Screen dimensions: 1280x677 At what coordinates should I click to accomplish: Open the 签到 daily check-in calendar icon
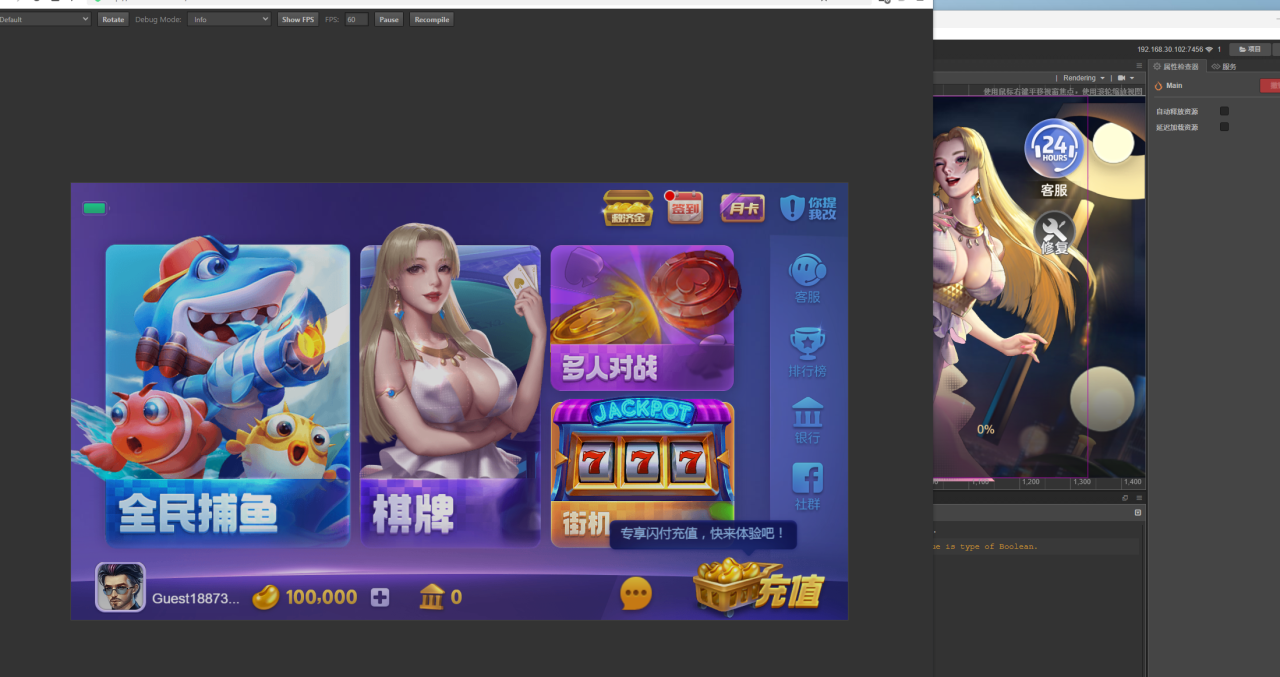pos(685,207)
